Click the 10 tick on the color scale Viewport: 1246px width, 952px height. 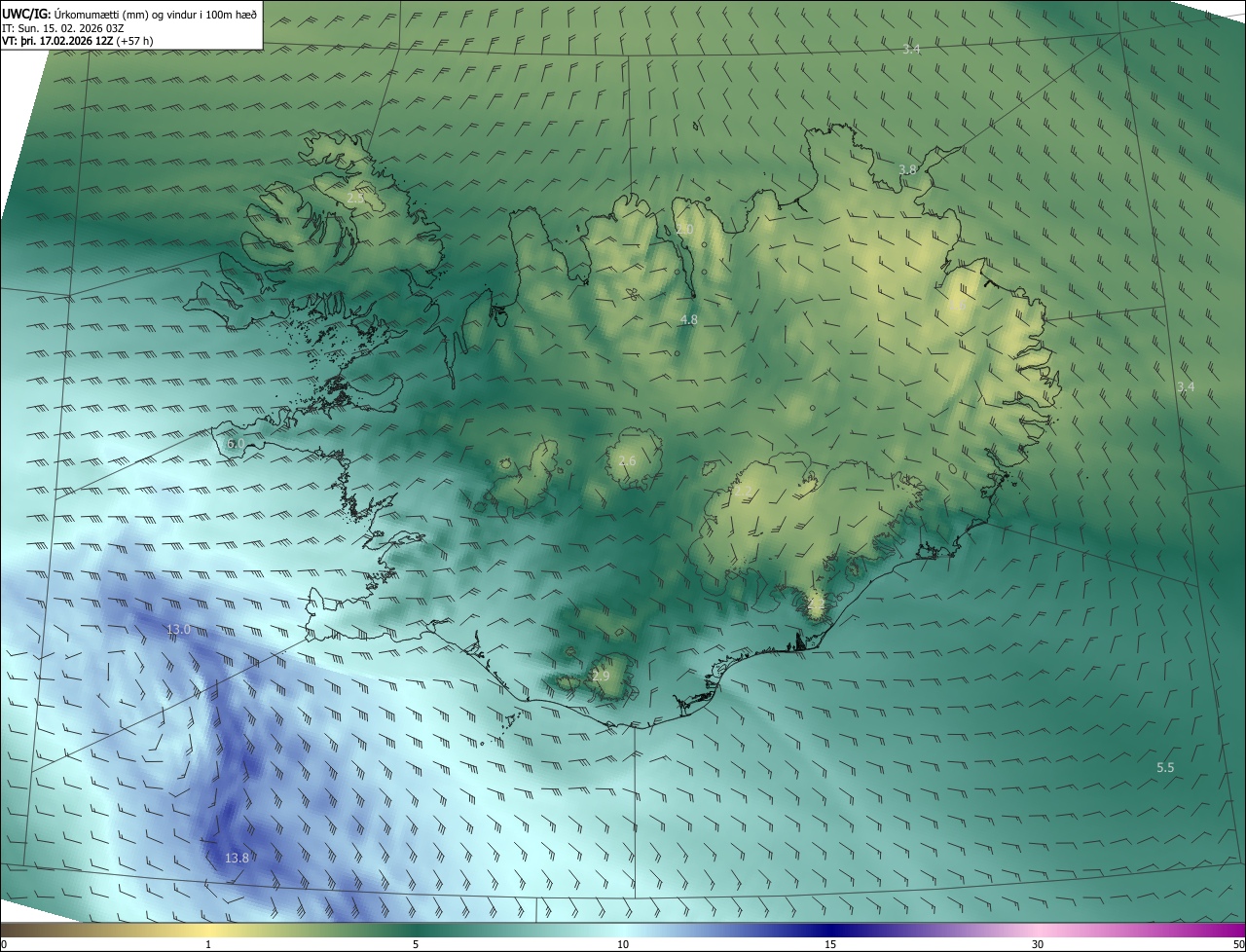coord(623,944)
